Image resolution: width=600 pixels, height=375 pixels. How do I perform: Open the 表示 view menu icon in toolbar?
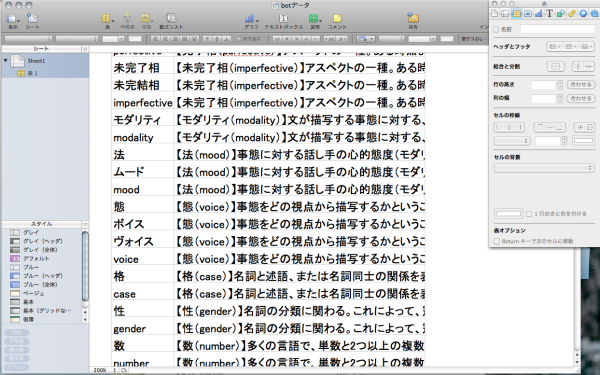tap(13, 18)
